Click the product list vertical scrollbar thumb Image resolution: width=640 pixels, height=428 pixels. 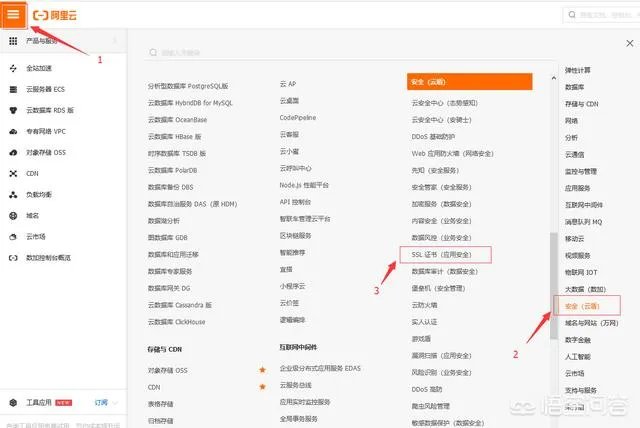(553, 286)
